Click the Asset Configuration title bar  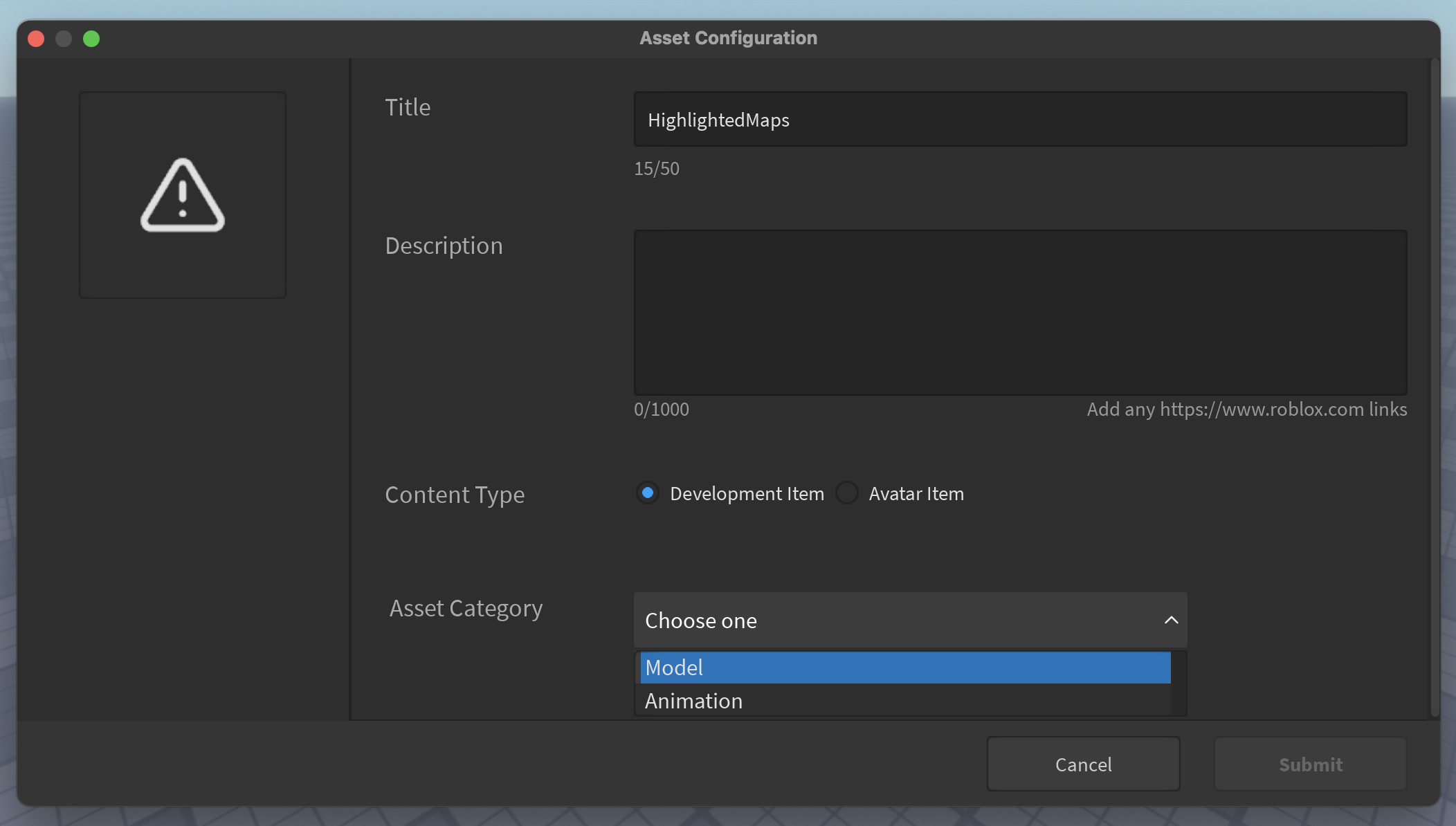[727, 37]
